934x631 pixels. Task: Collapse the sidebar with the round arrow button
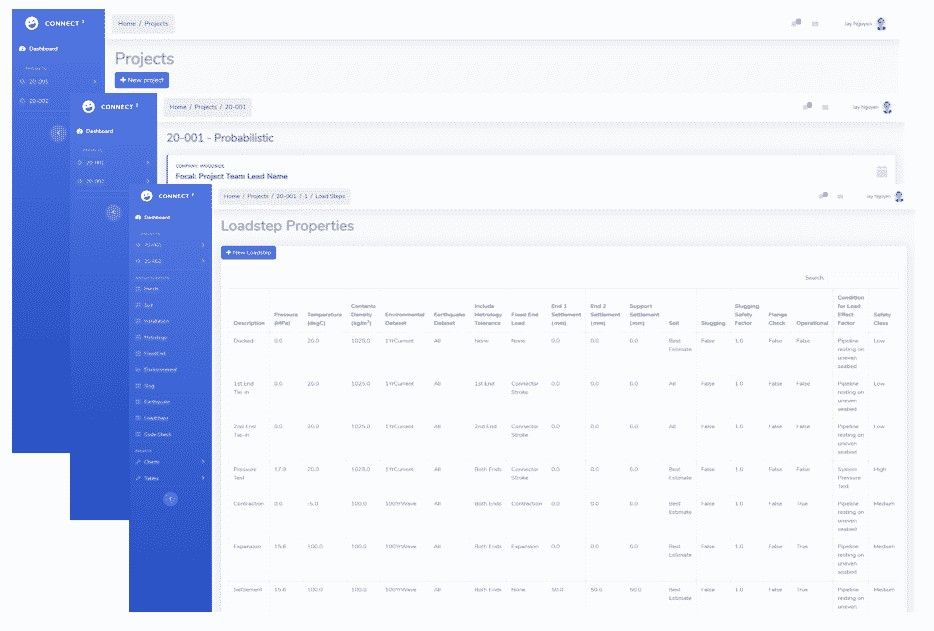click(x=170, y=497)
